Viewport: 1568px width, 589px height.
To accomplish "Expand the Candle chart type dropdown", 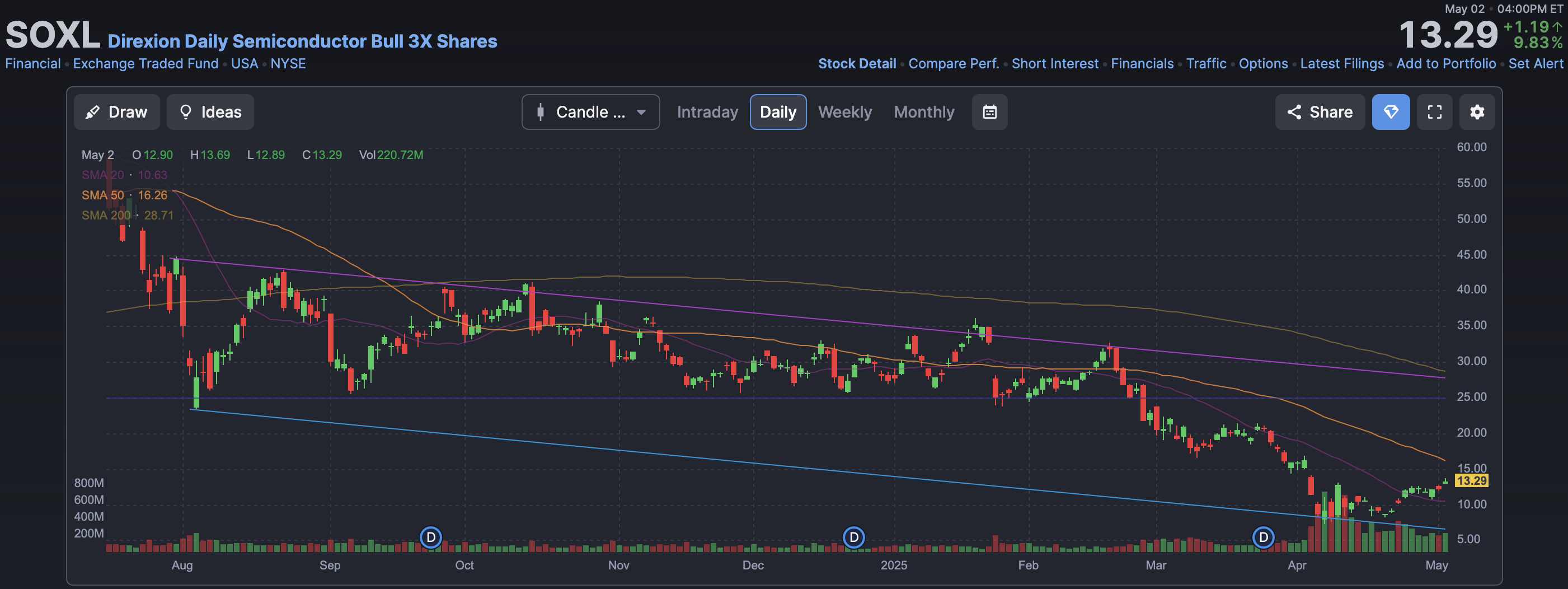I will pyautogui.click(x=590, y=112).
